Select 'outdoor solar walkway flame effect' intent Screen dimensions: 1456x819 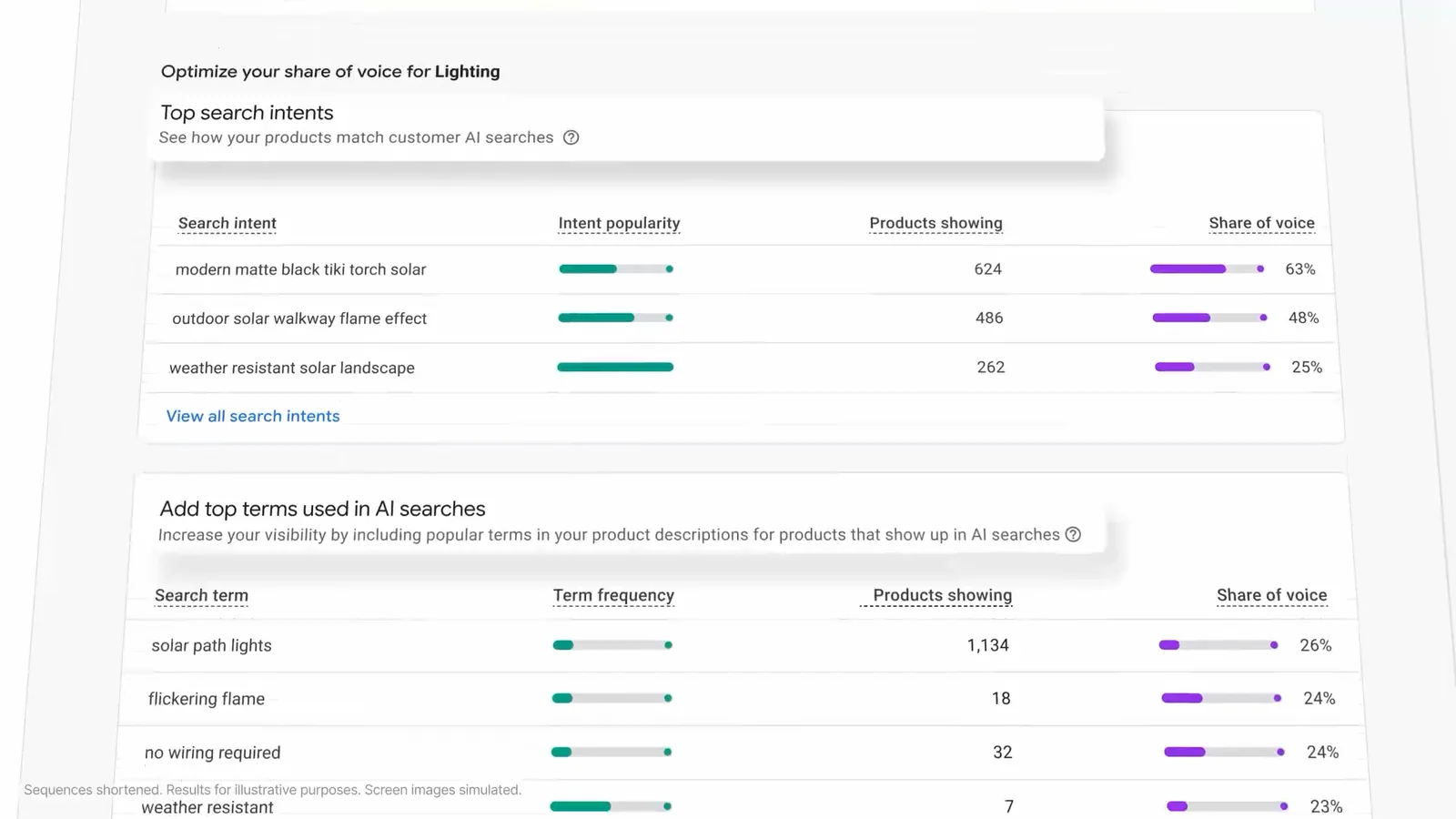[x=299, y=318]
